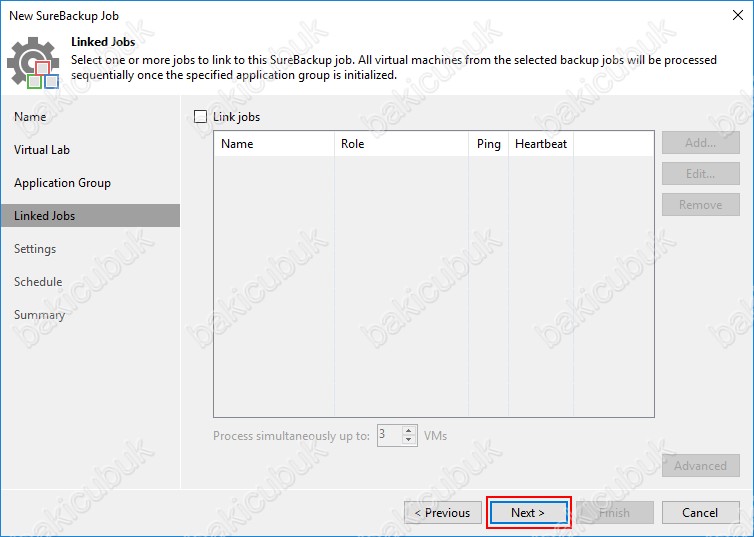Go back with the < Previous button
This screenshot has width=754, height=537.
click(443, 513)
